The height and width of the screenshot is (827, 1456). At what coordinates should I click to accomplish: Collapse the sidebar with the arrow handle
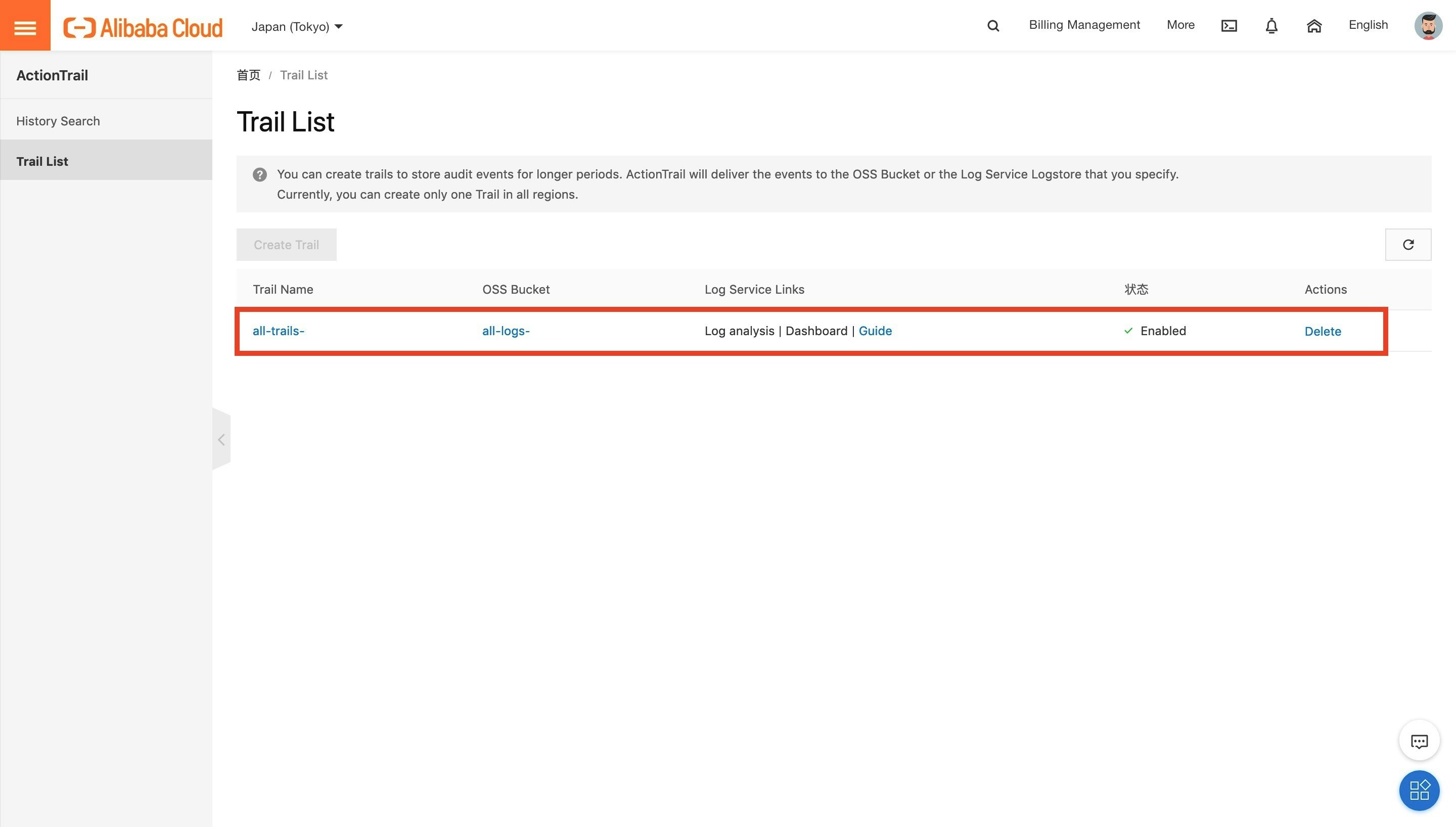pos(221,439)
